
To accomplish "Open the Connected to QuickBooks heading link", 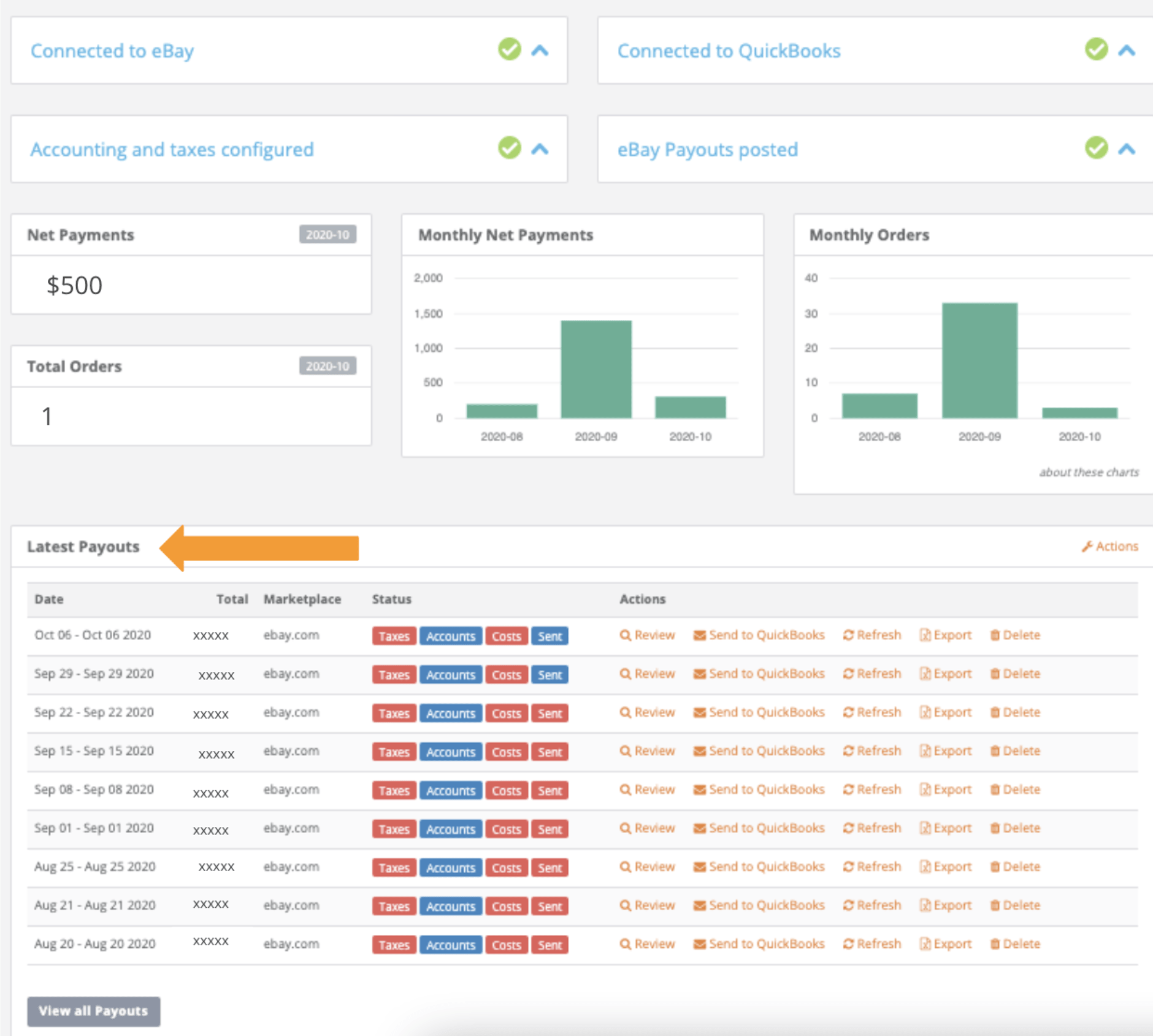I will coord(729,51).
